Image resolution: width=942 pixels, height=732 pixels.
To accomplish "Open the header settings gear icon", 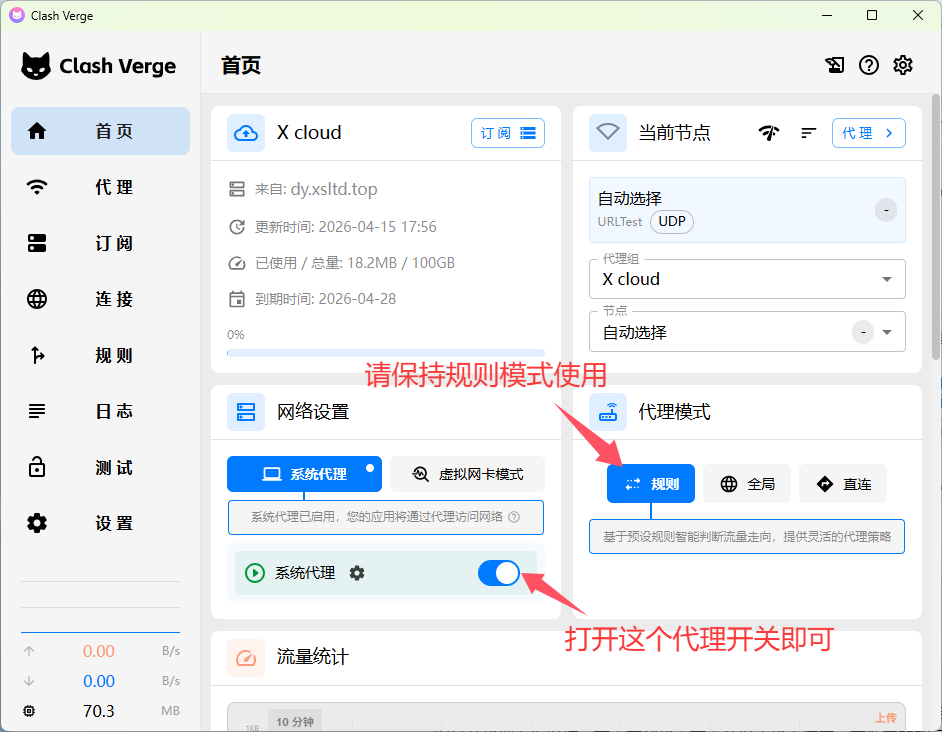I will 903,65.
